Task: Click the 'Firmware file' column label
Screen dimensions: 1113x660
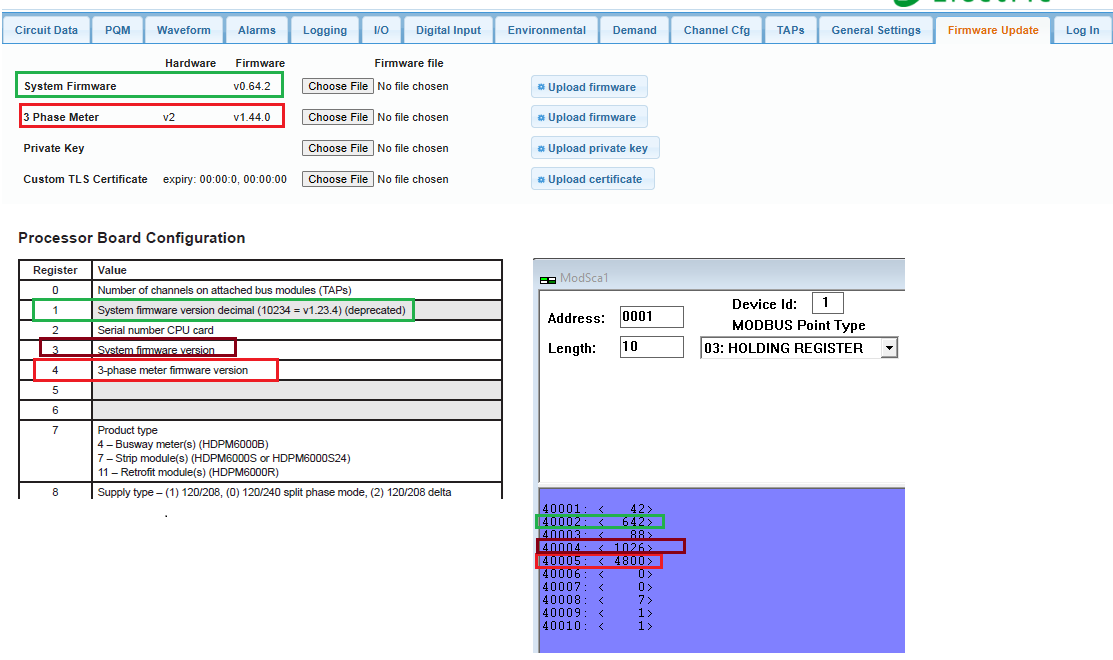Action: coord(409,63)
